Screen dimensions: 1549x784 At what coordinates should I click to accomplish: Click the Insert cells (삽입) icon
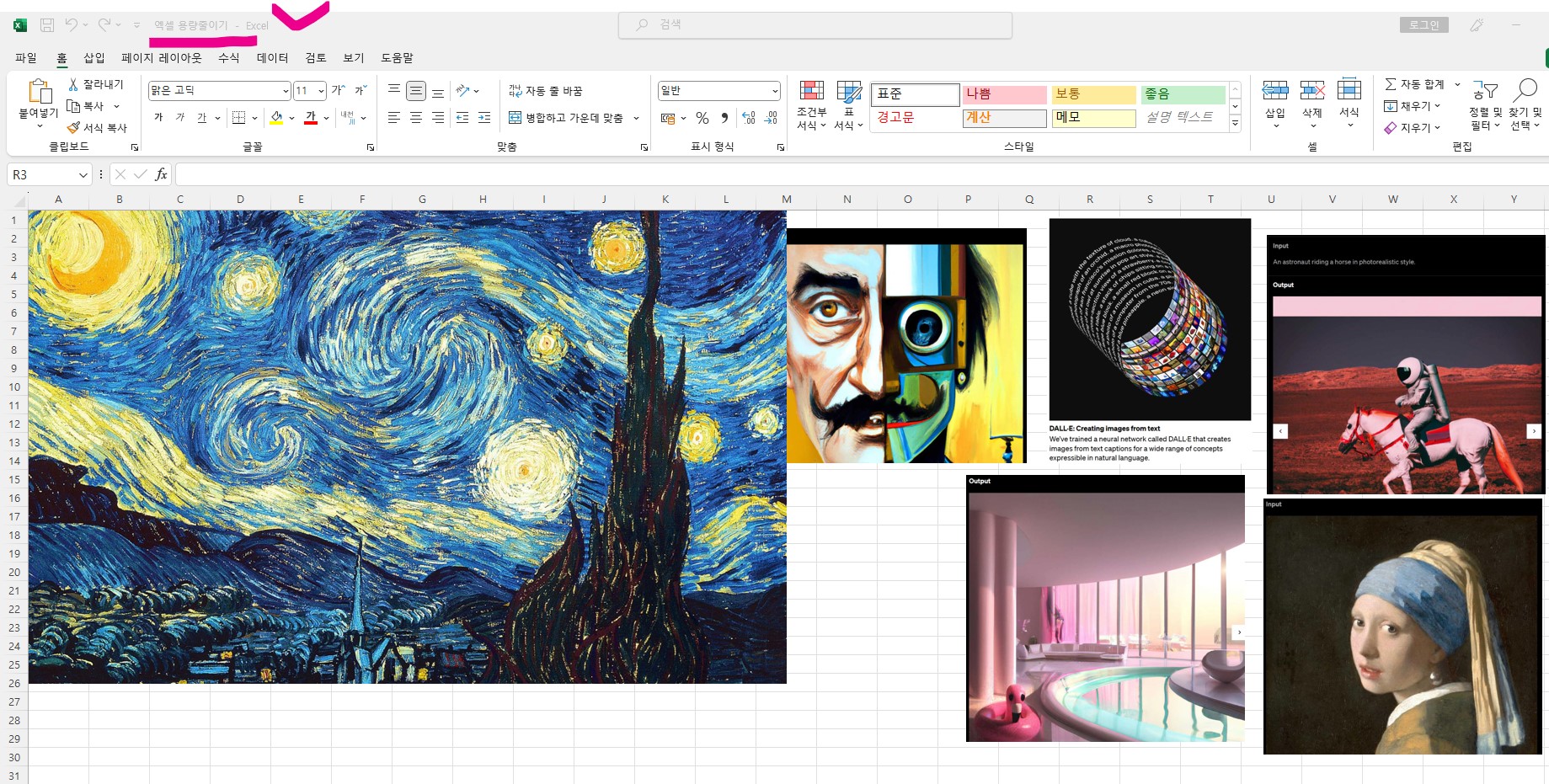click(x=1275, y=90)
